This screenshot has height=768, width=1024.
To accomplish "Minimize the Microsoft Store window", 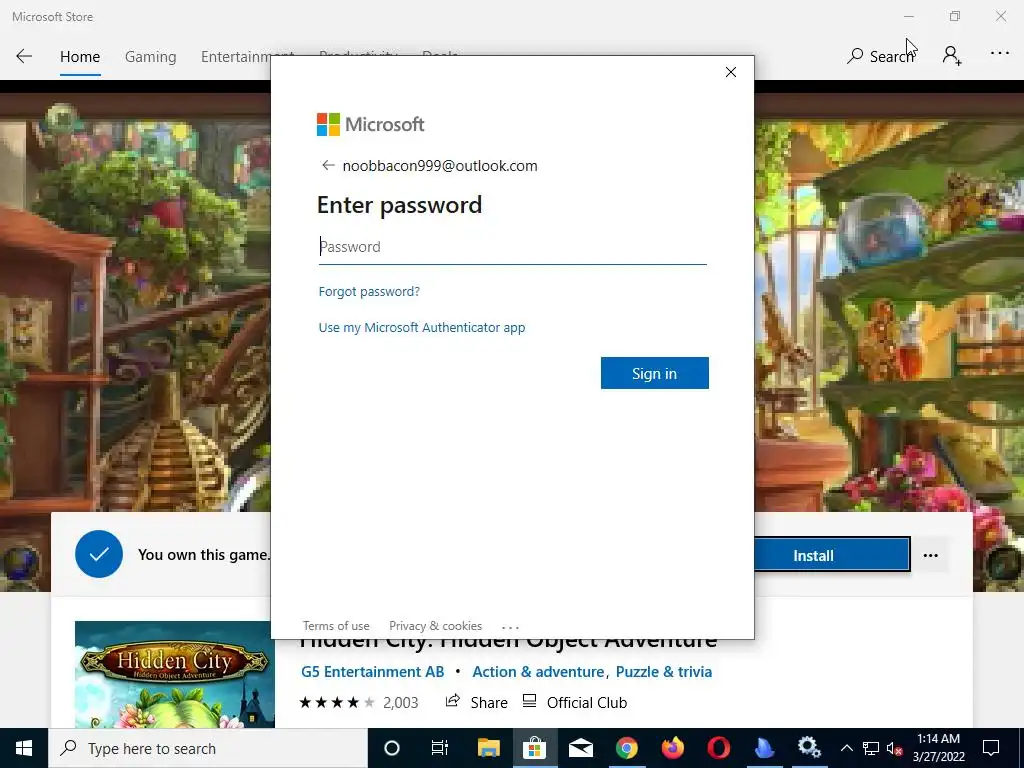I will [909, 16].
